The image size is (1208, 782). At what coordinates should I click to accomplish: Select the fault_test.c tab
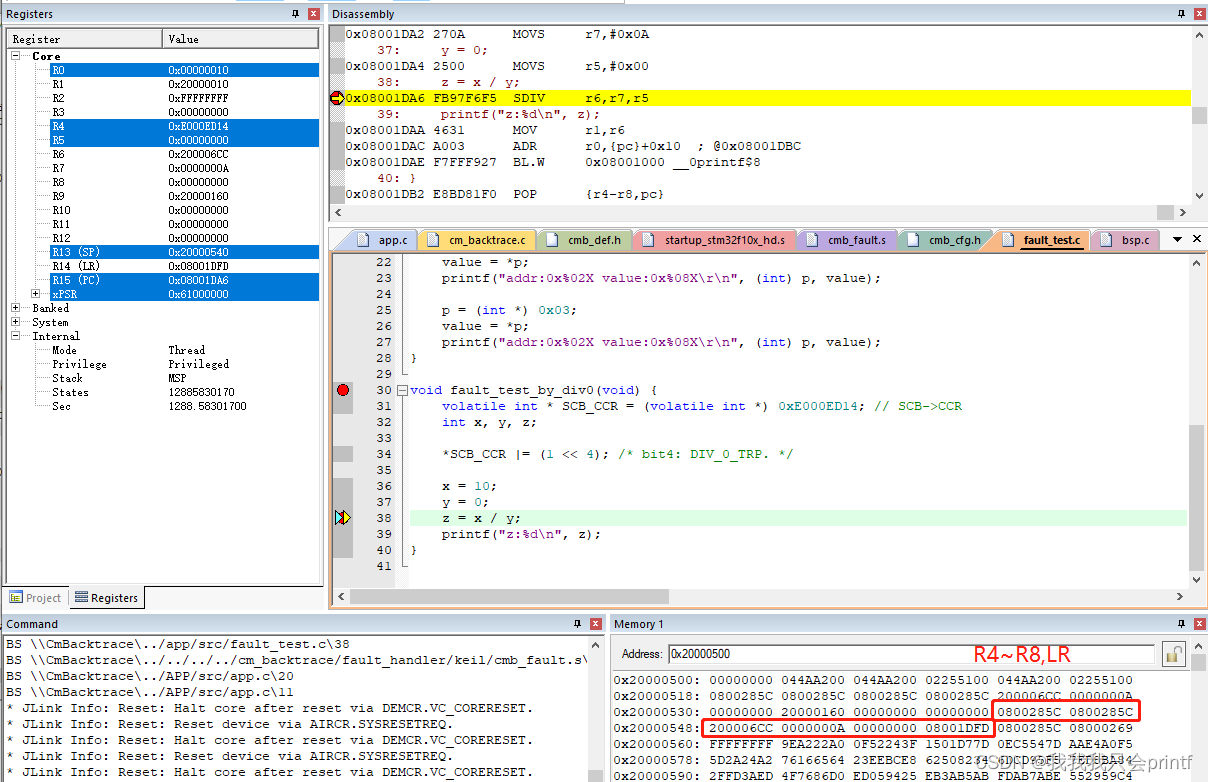tap(1042, 240)
